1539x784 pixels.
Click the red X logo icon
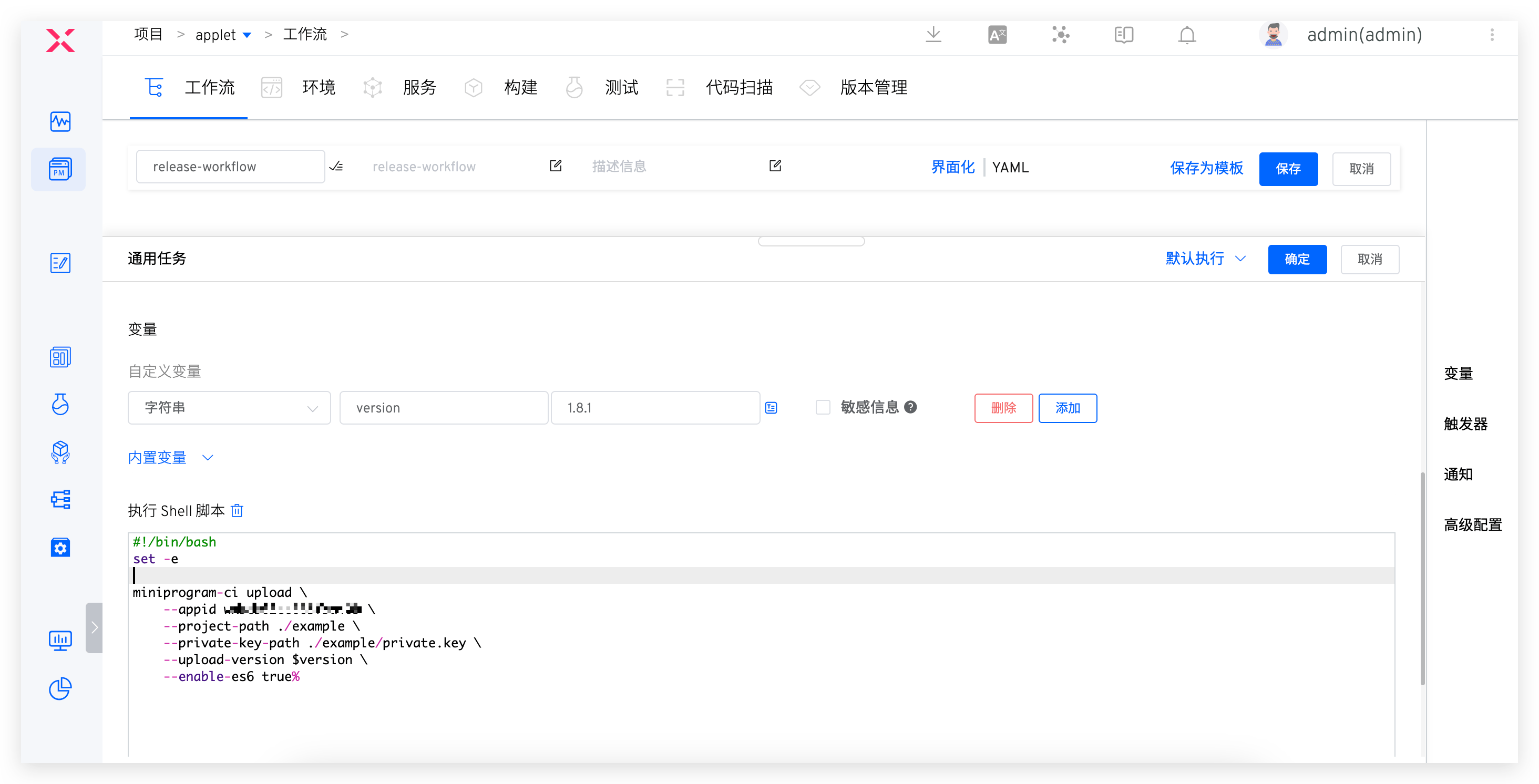(60, 40)
